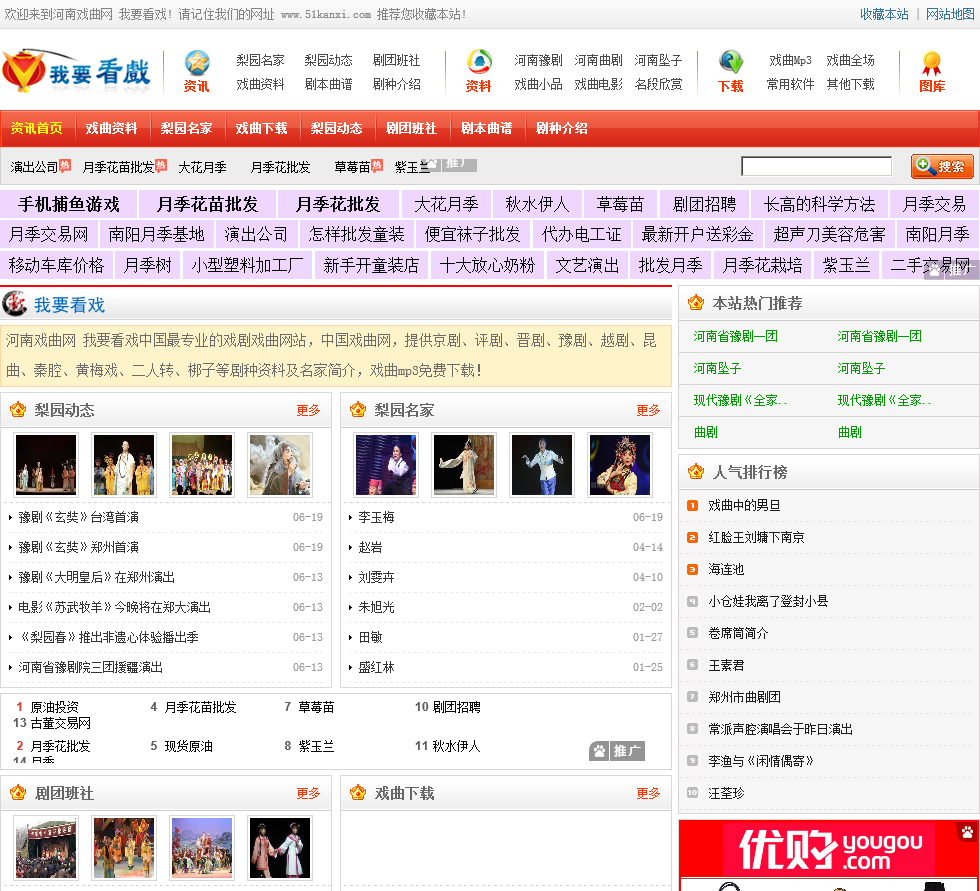This screenshot has height=891, width=980.
Task: Open ranking item 海连池
Action: coord(726,569)
